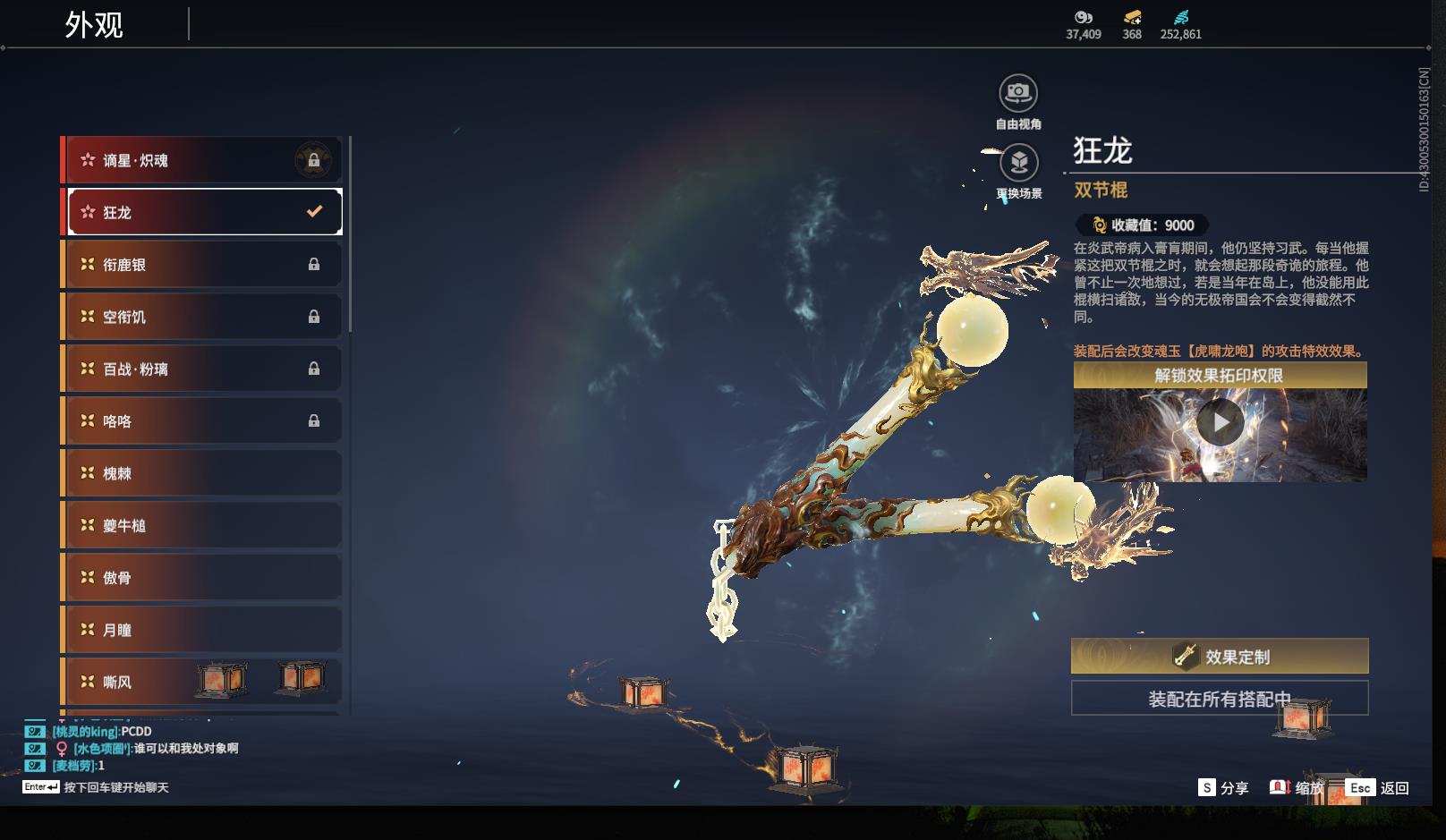Click the silver coin currency icon
Viewport: 1446px width, 840px height.
click(x=1083, y=17)
